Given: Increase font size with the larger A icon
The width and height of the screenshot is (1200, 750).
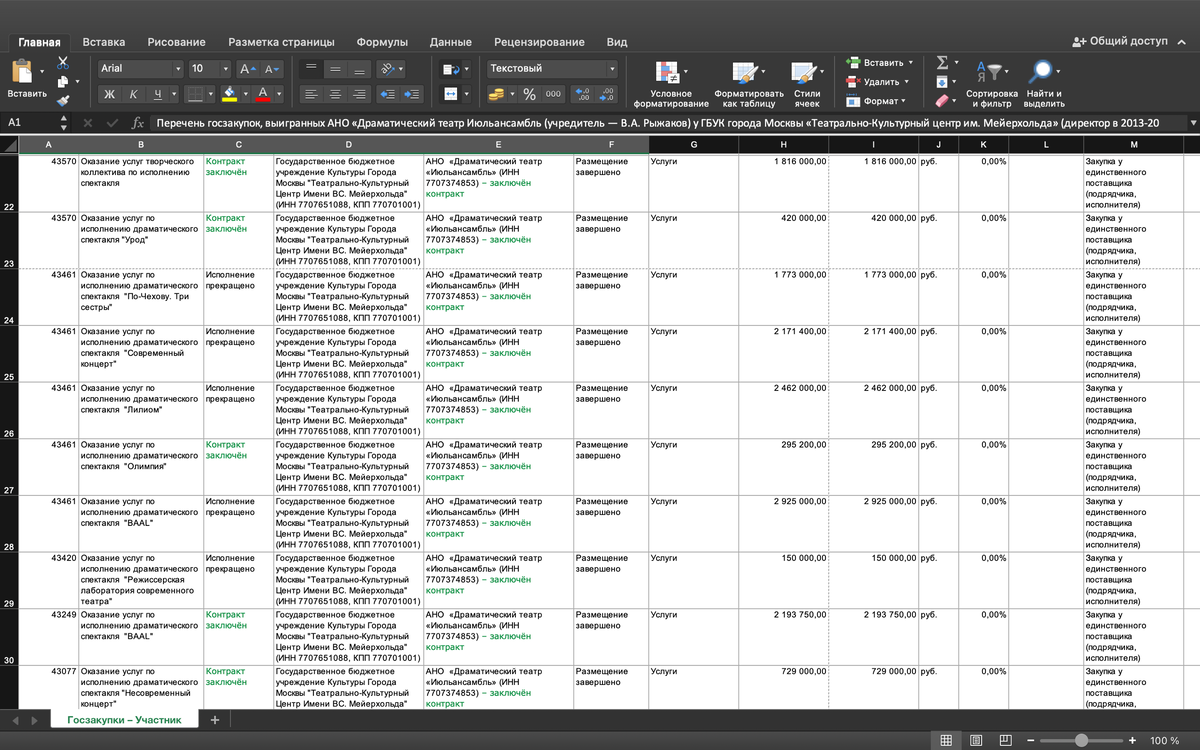Looking at the screenshot, I should (248, 69).
